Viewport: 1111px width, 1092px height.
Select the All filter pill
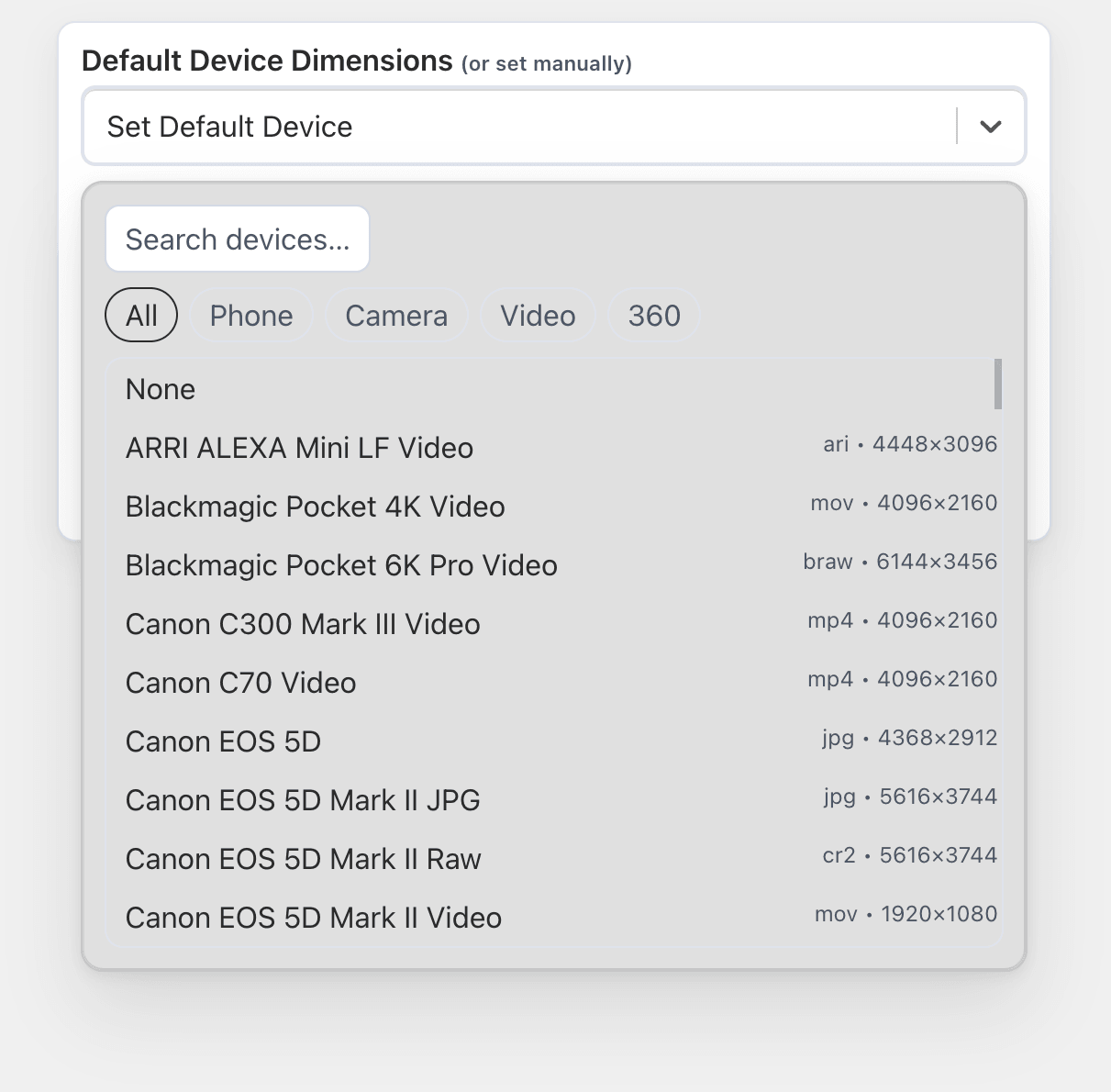[140, 315]
